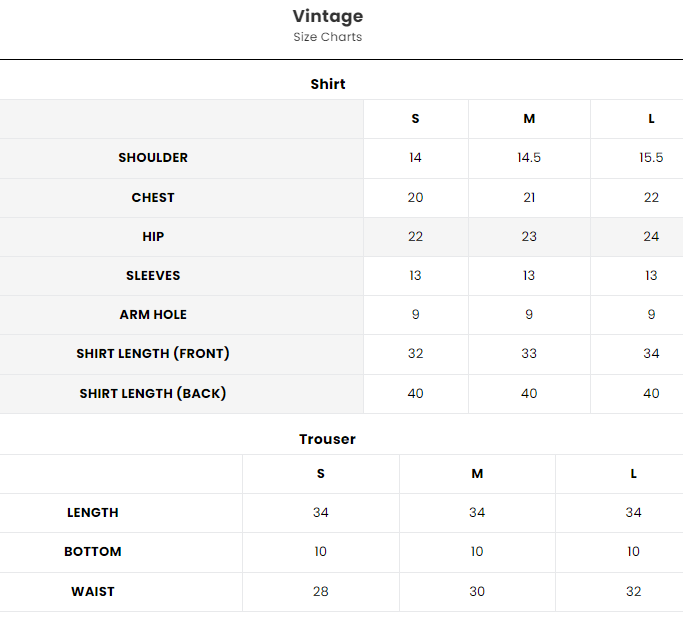Viewport: 683px width, 620px height.
Task: Click the large shoulder value 15.5
Action: tap(651, 158)
